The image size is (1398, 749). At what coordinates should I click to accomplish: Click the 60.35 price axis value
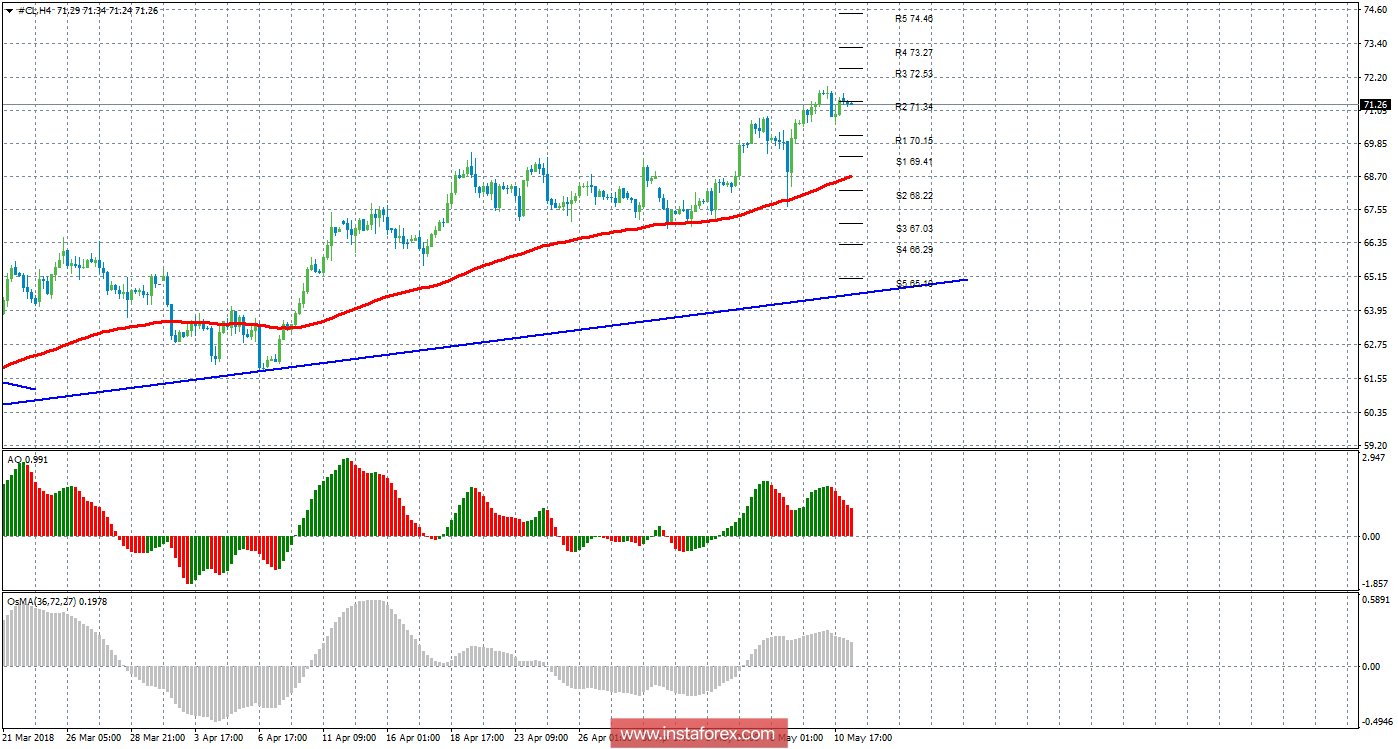coord(1375,412)
